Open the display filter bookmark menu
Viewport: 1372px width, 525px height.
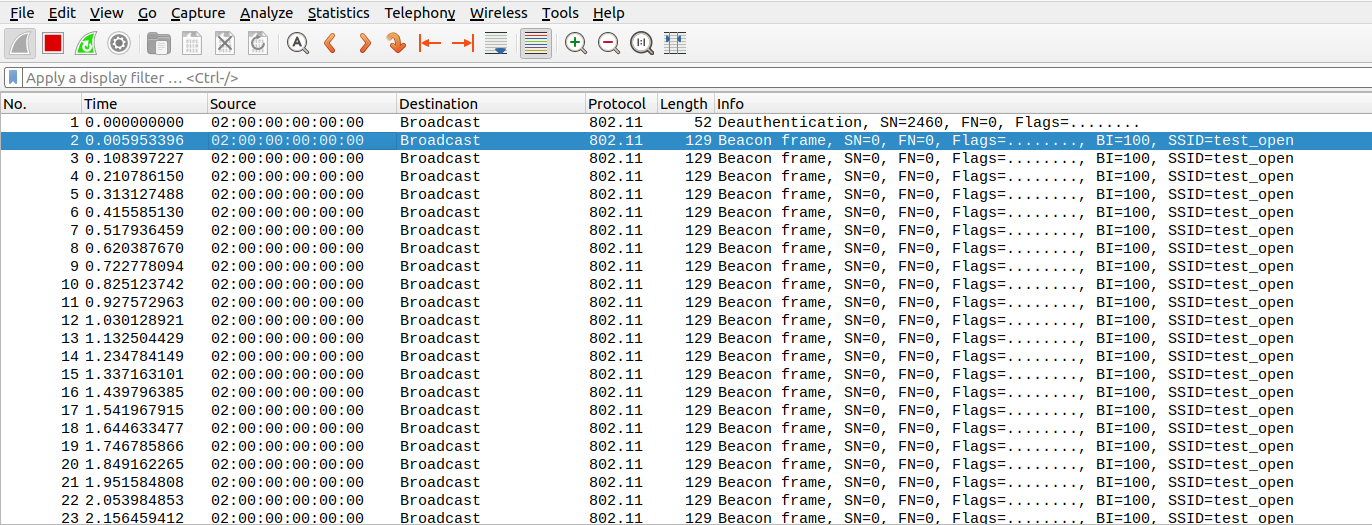coord(12,77)
